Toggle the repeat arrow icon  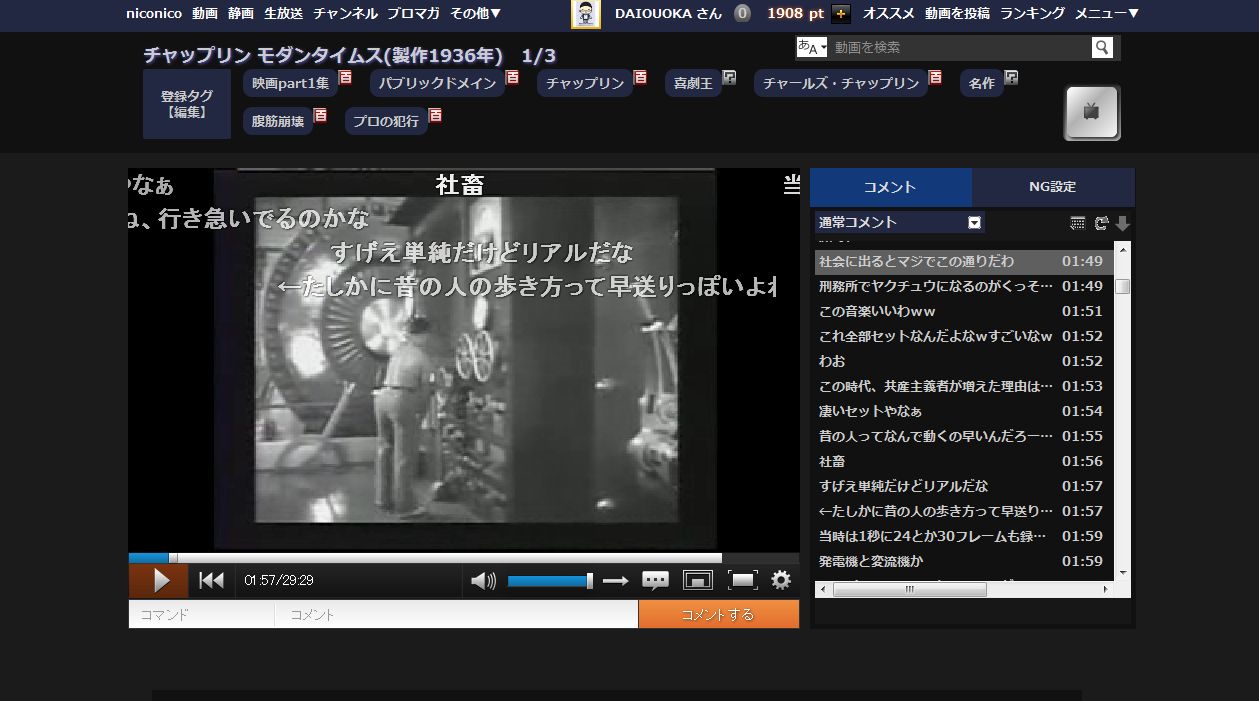point(616,581)
